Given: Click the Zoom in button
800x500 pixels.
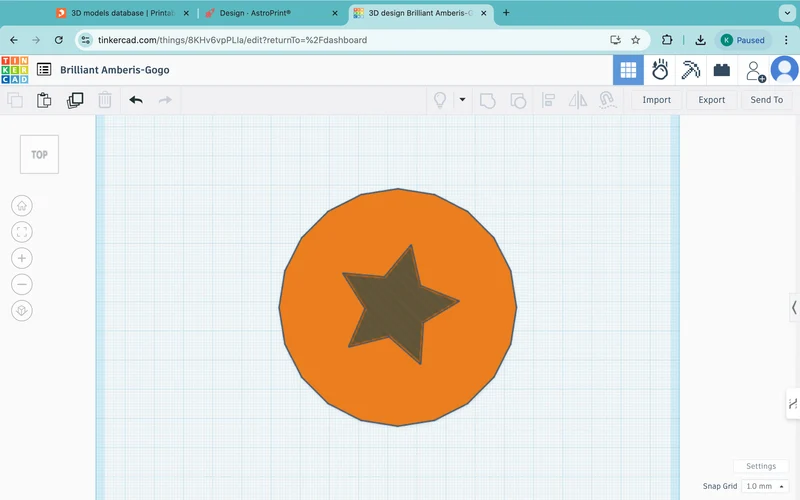Looking at the screenshot, I should (x=22, y=258).
